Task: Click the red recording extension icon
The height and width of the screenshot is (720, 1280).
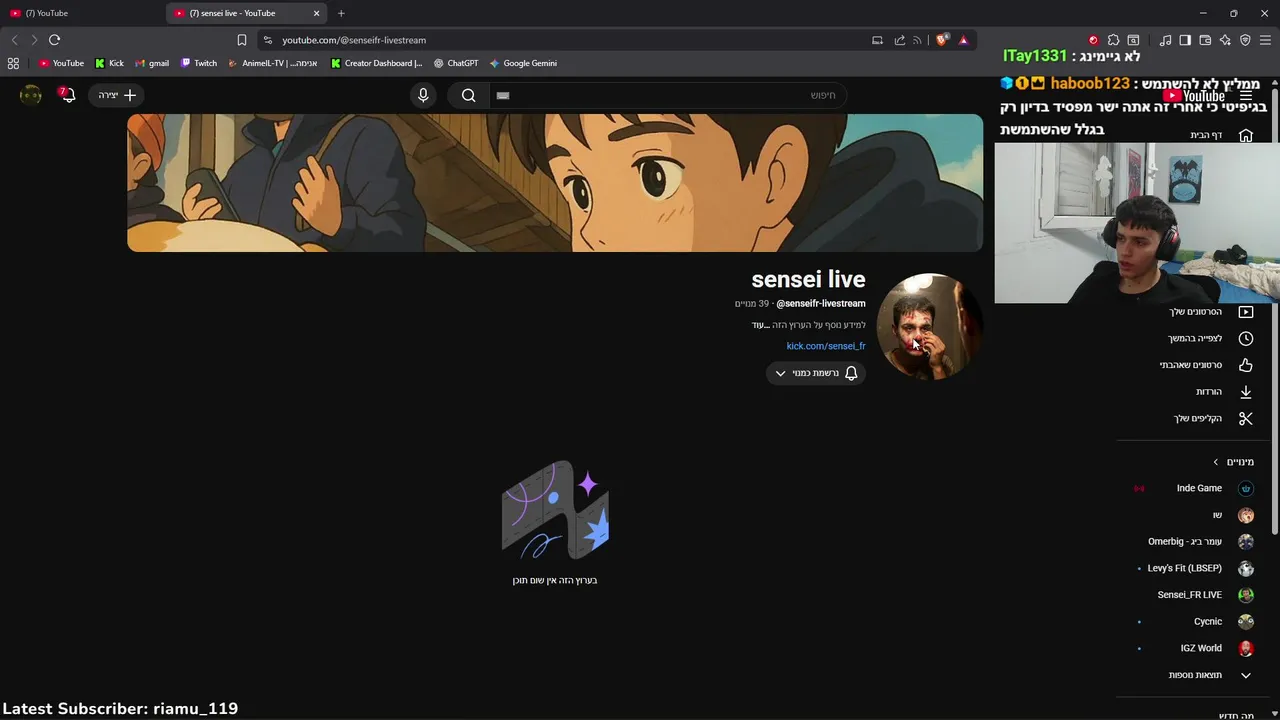Action: [1093, 40]
